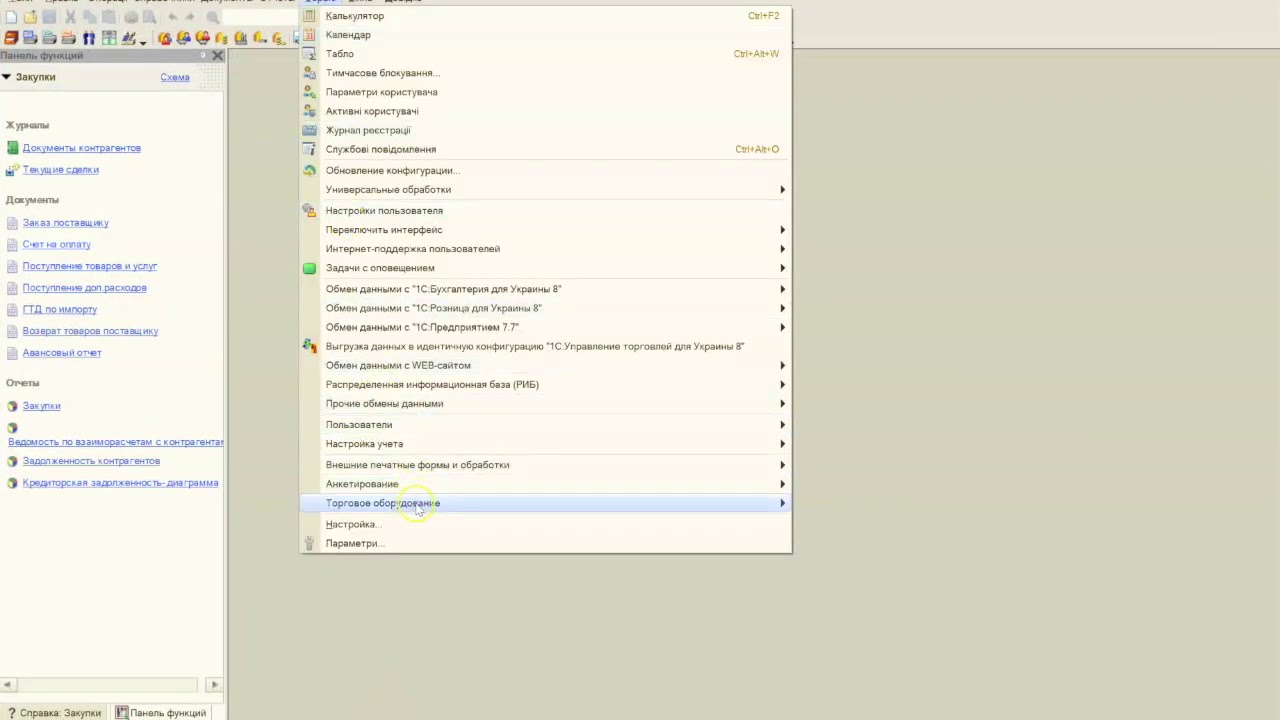The height and width of the screenshot is (720, 1280).
Task: Expand the Переключить интерфейс submenu arrow
Action: pos(782,230)
